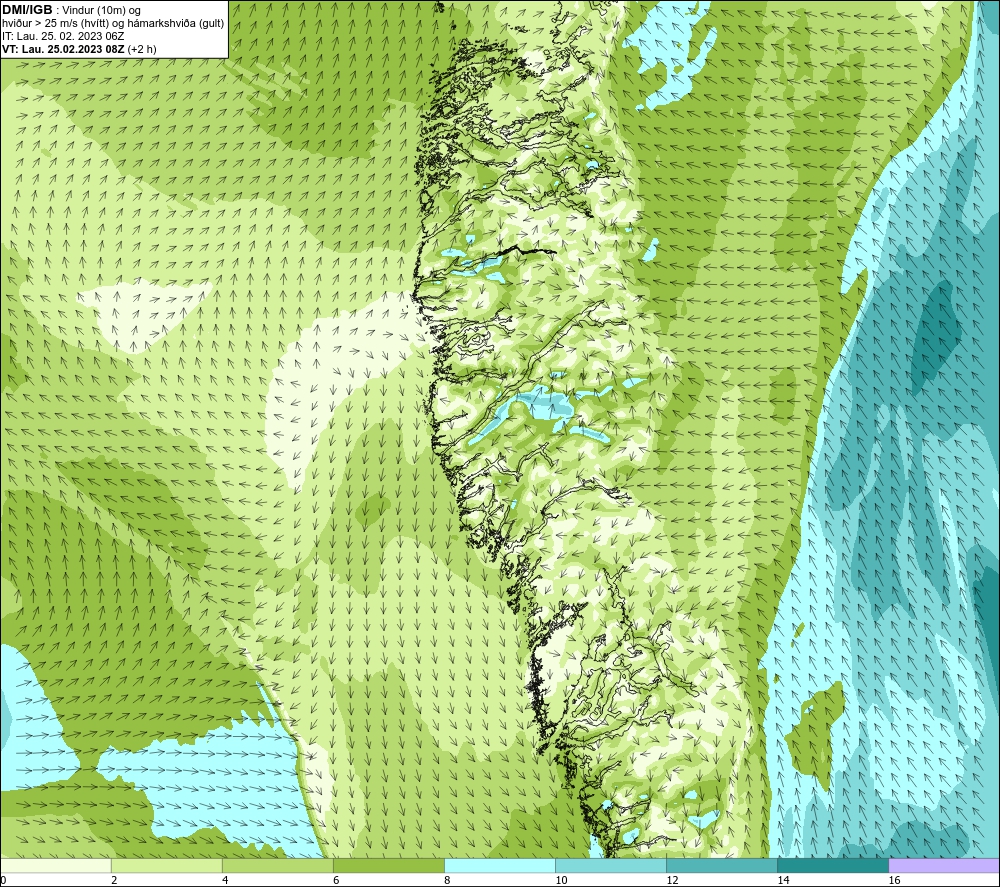1000x887 pixels.
Task: Click the 'IT: Lau. 25. 02. 2023 06Z' line
Action: coord(63,36)
